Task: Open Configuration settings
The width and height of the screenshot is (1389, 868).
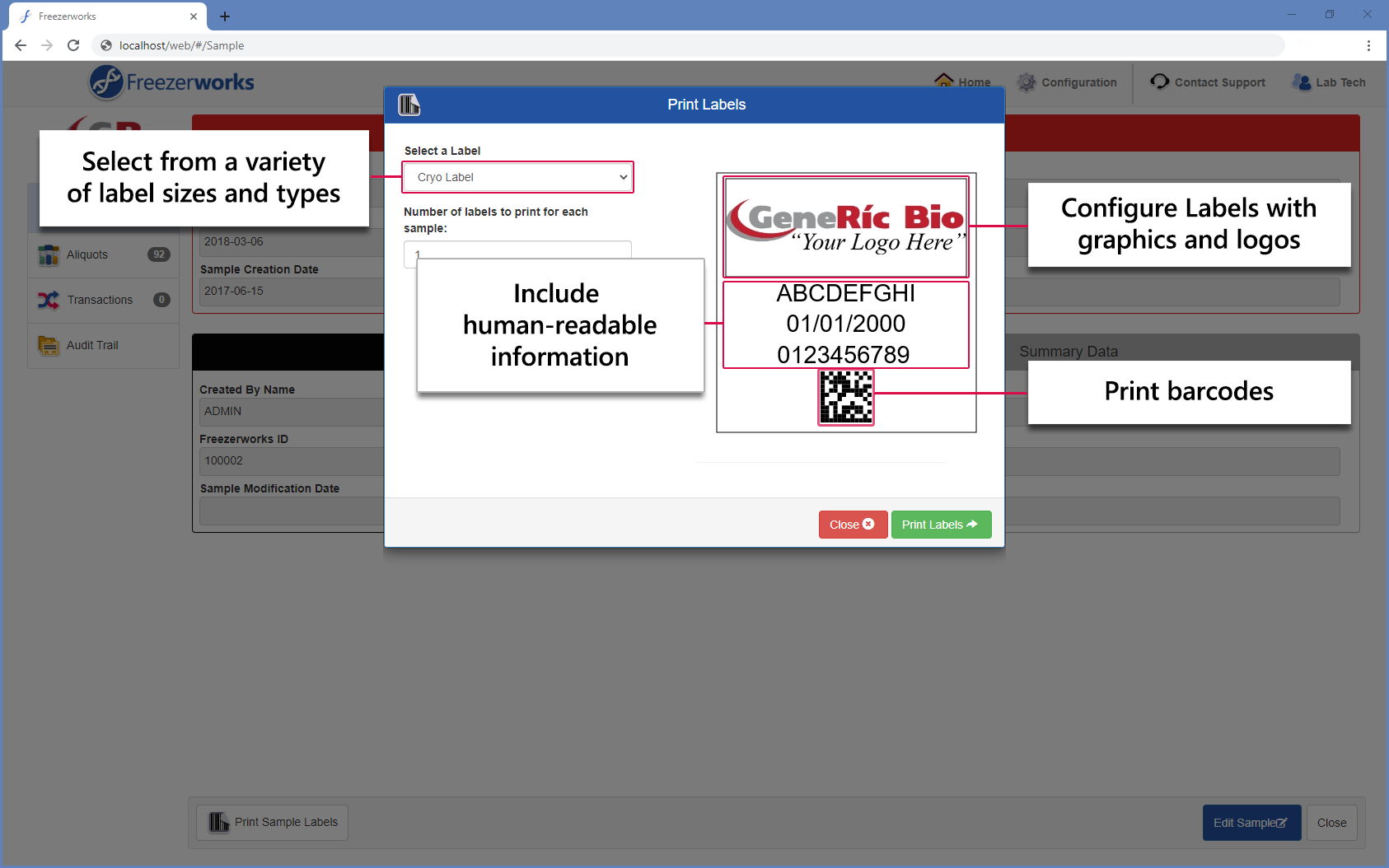Action: coord(1027,82)
